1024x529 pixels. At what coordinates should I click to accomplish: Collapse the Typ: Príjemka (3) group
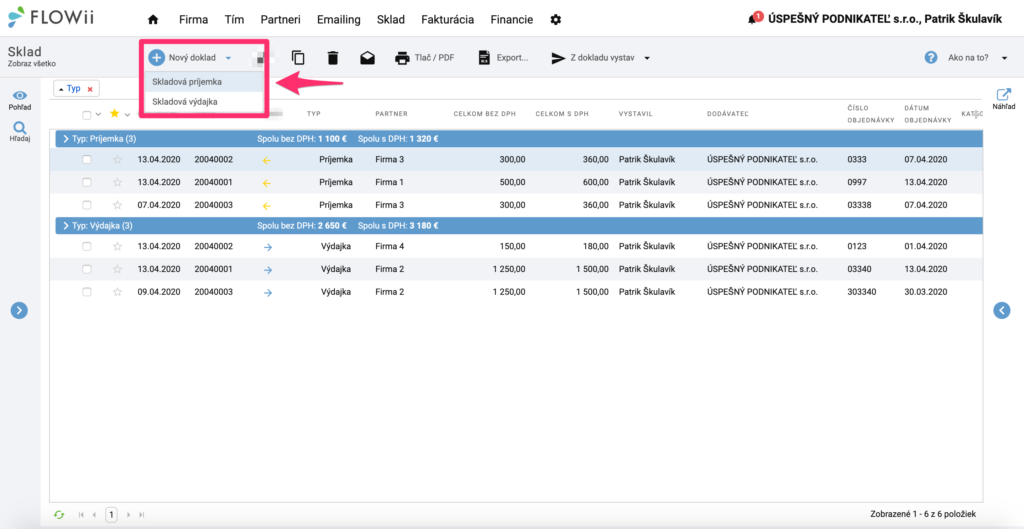click(x=66, y=138)
